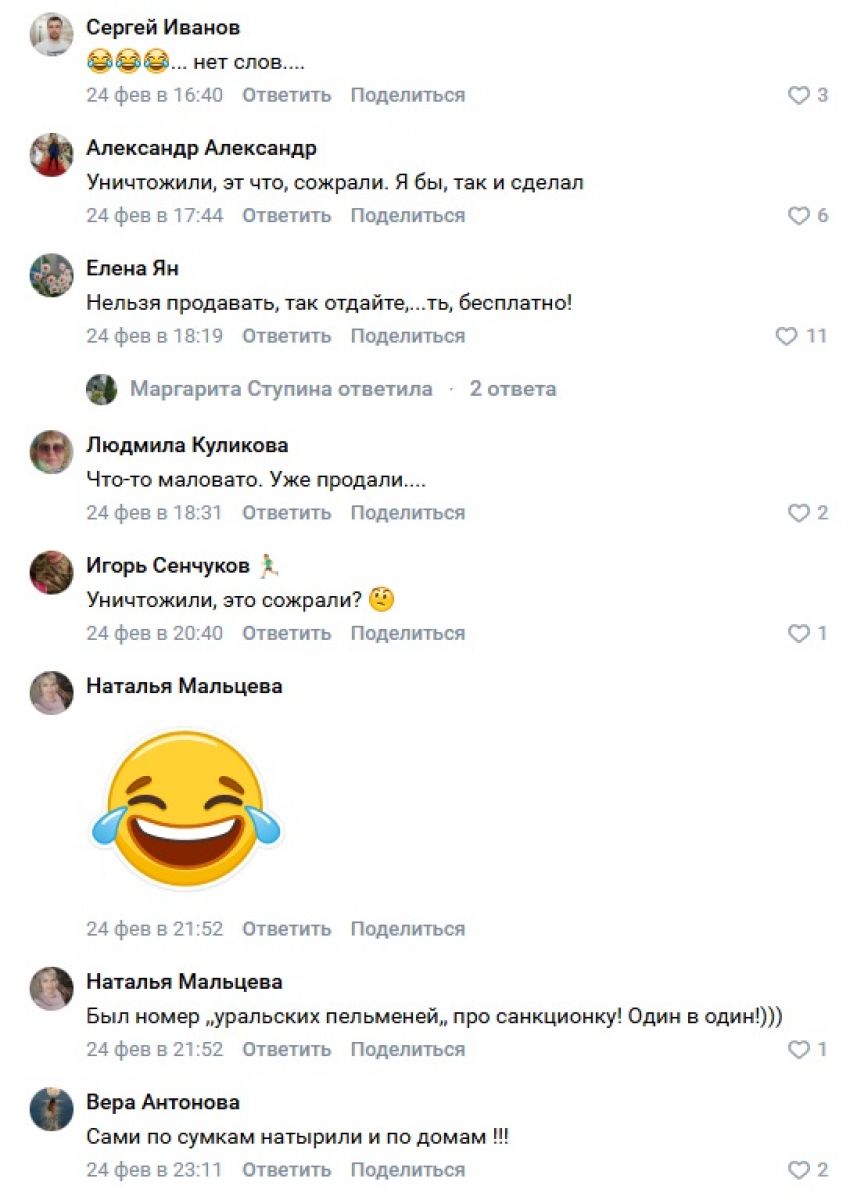The height and width of the screenshot is (1200, 857).
Task: Like Сергей Иванов's comment with heart icon
Action: coord(798,96)
